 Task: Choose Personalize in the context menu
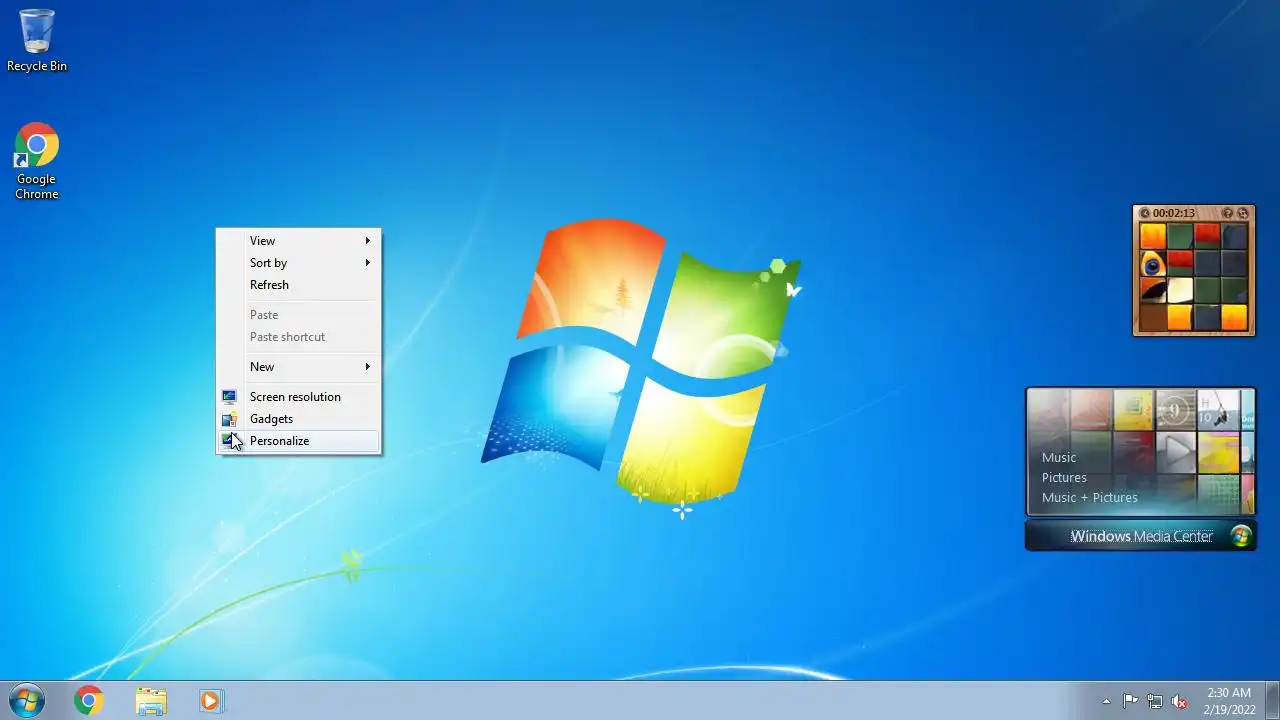coord(298,441)
